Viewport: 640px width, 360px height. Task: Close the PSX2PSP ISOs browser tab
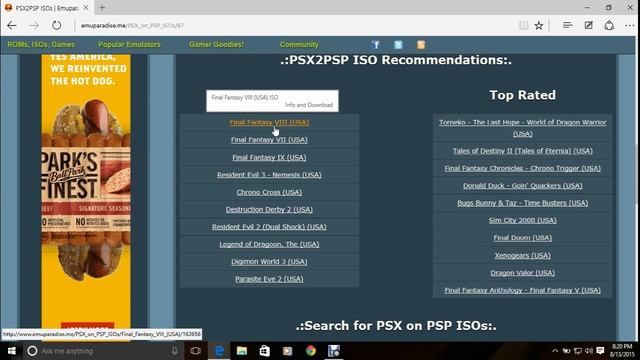coord(86,7)
